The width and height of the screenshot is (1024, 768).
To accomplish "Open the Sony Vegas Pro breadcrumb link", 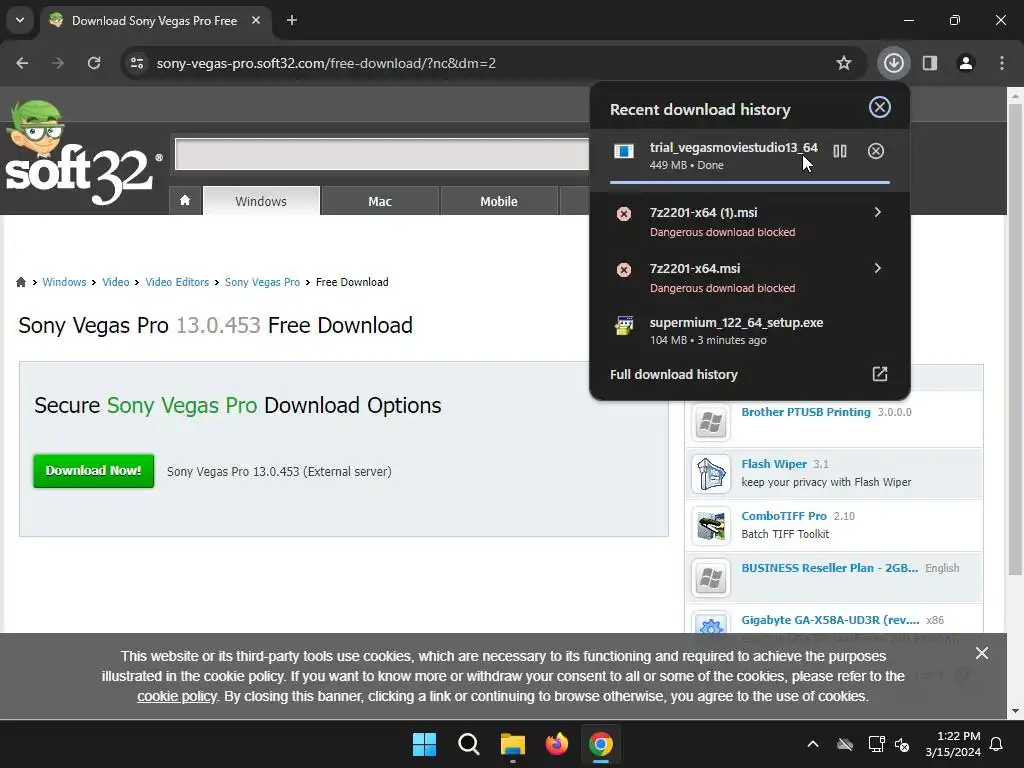I will click(263, 282).
